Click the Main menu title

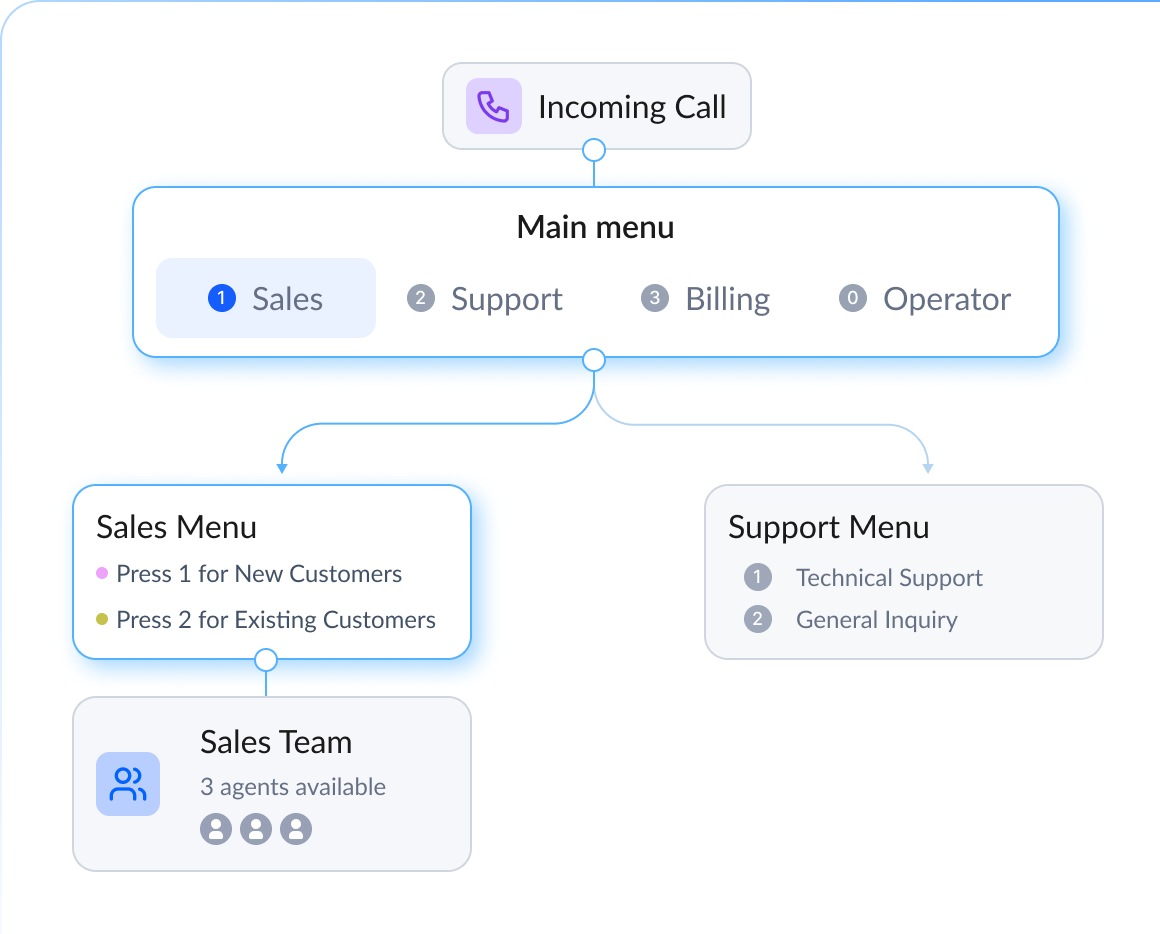point(596,227)
